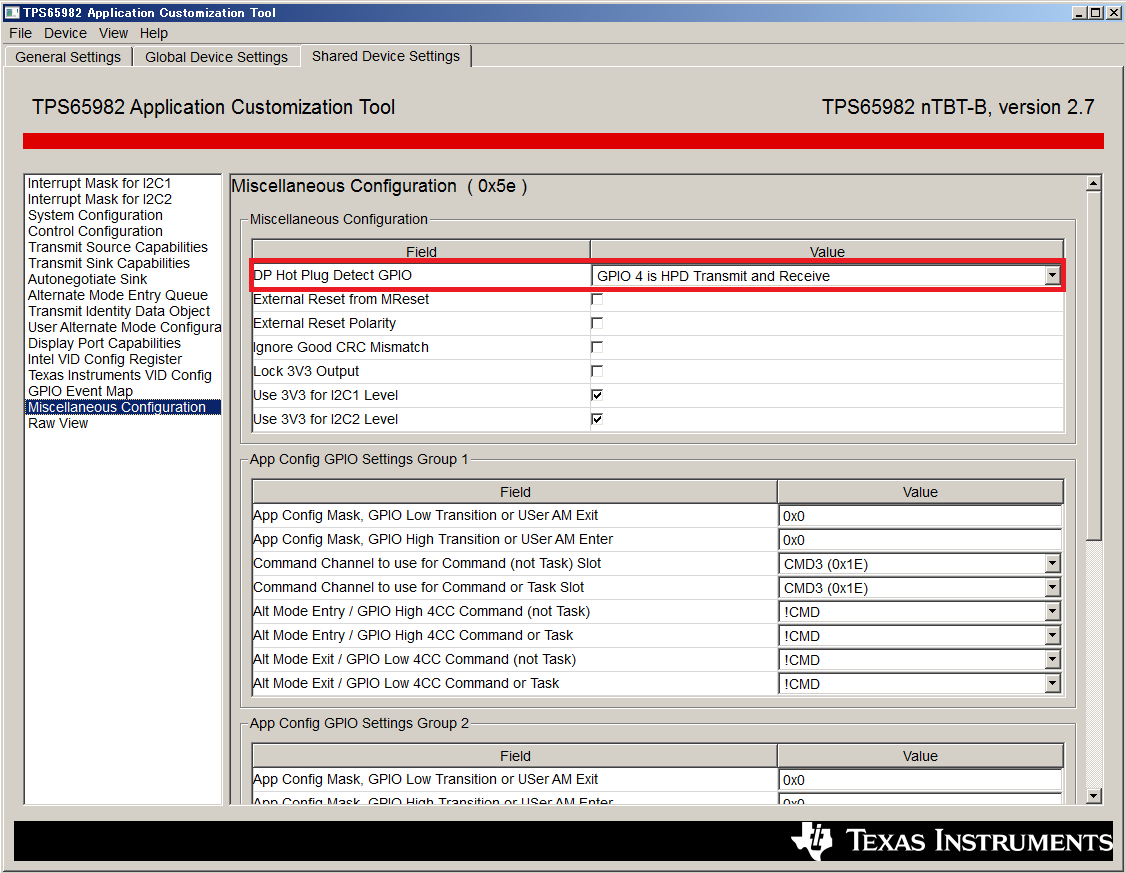
Task: Click the scrollbar down arrow
Action: tap(1093, 795)
